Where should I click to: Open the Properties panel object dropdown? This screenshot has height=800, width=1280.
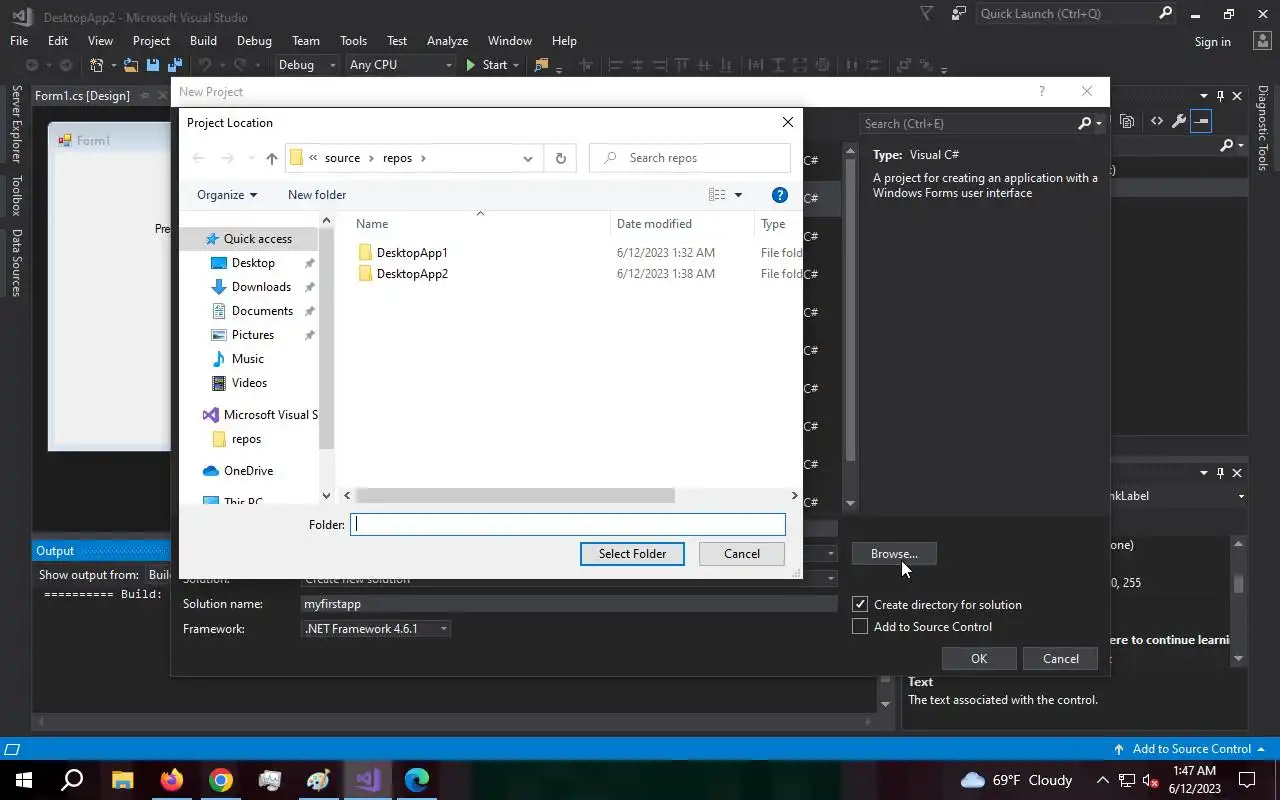click(1240, 496)
